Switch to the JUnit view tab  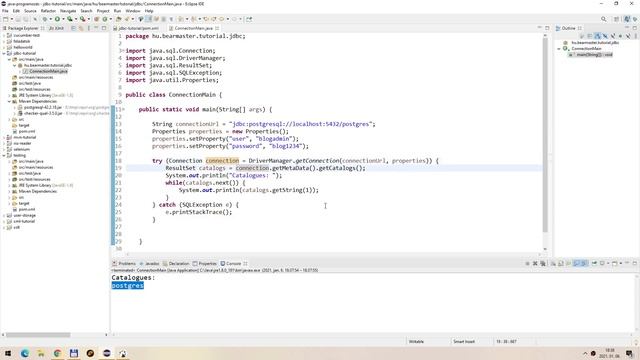point(56,28)
